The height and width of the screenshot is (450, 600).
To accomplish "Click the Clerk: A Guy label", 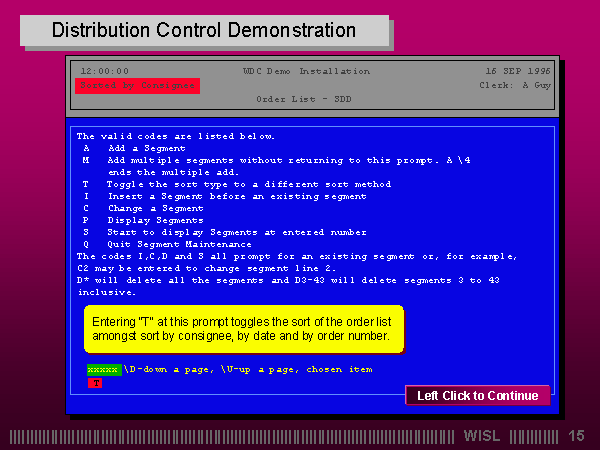I will click(517, 85).
